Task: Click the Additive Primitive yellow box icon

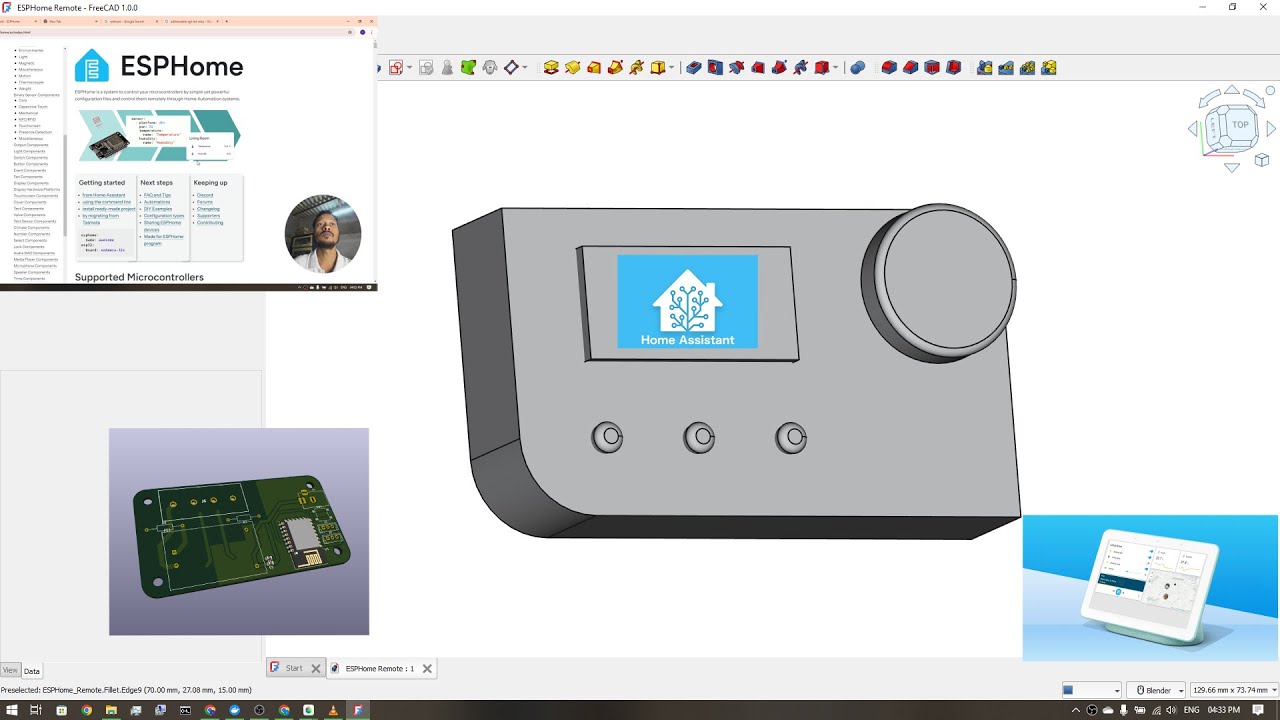Action: coord(658,68)
